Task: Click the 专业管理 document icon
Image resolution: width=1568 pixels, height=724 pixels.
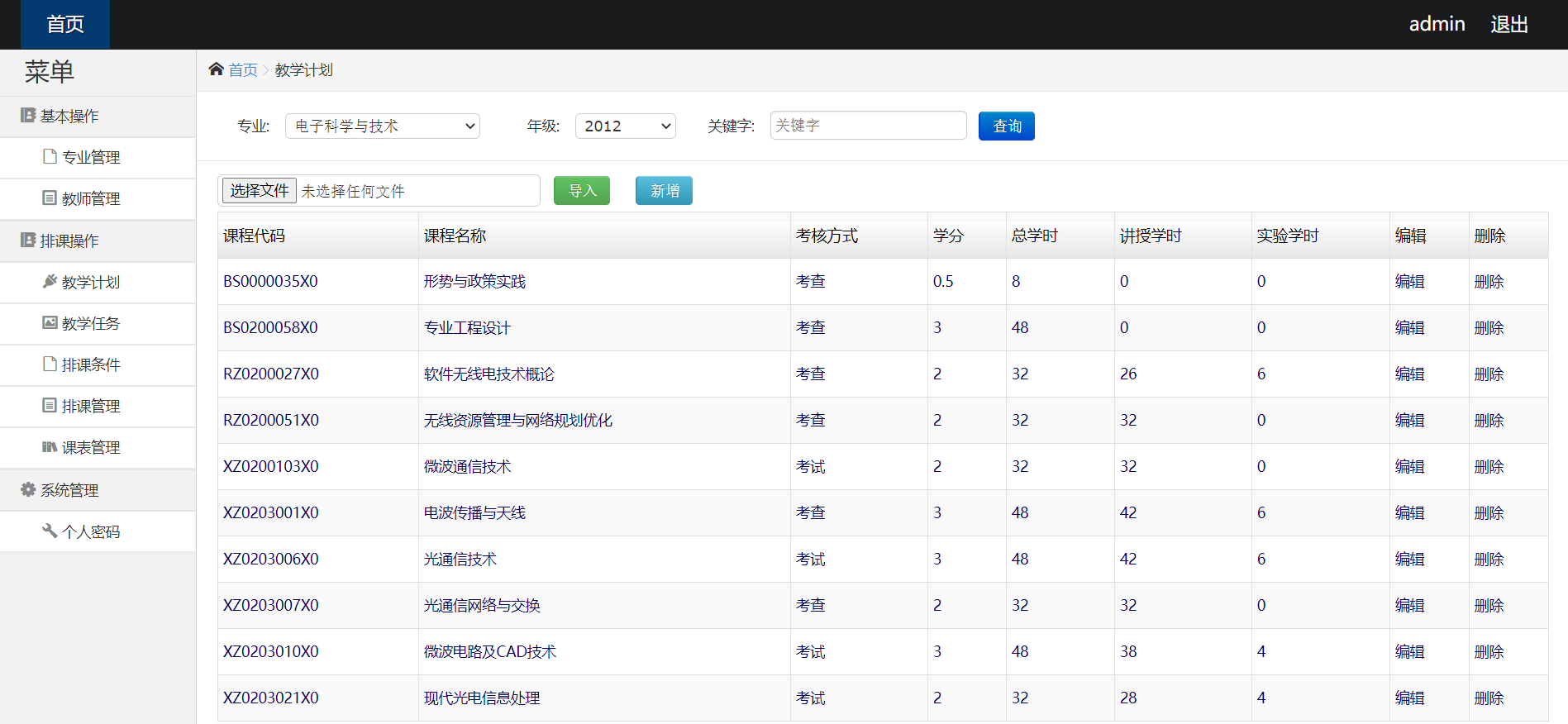Action: click(50, 156)
